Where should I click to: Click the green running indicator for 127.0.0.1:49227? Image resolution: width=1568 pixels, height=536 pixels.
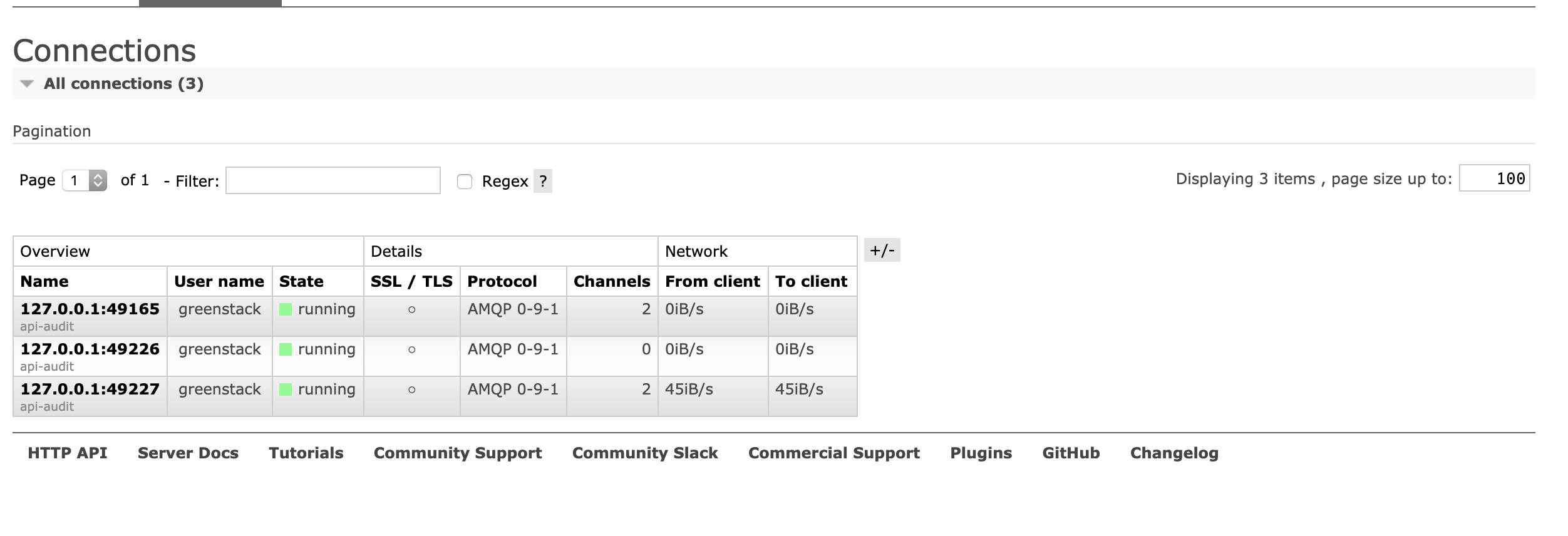[286, 389]
